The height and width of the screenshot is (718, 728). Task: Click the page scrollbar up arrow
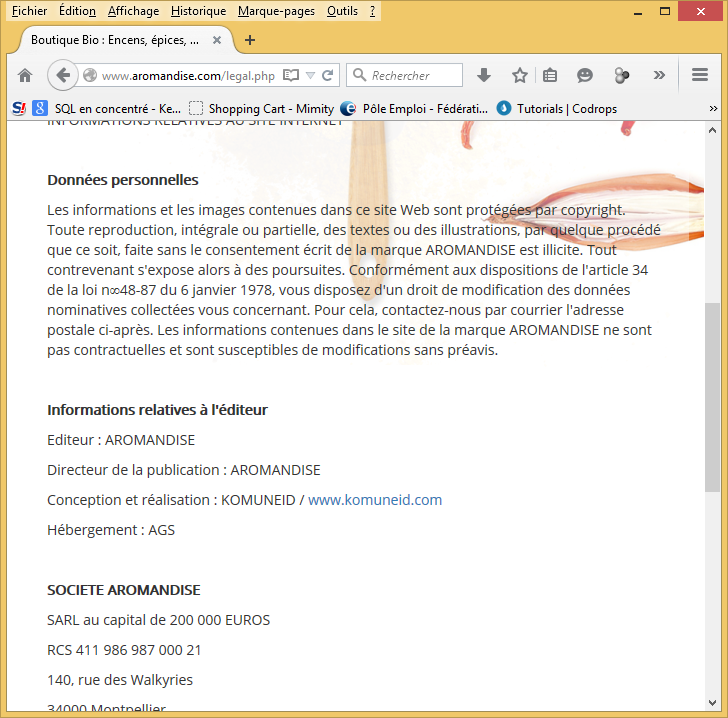[x=712, y=131]
